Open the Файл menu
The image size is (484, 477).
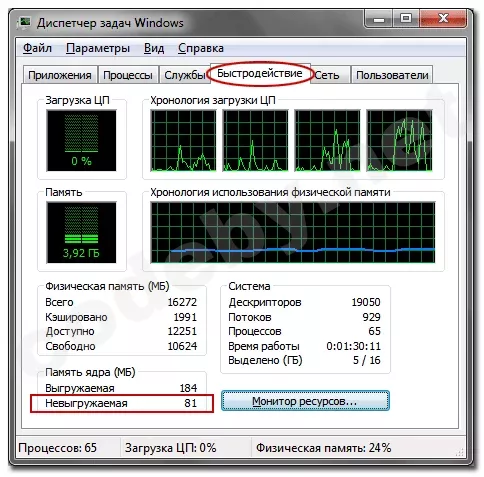(37, 48)
